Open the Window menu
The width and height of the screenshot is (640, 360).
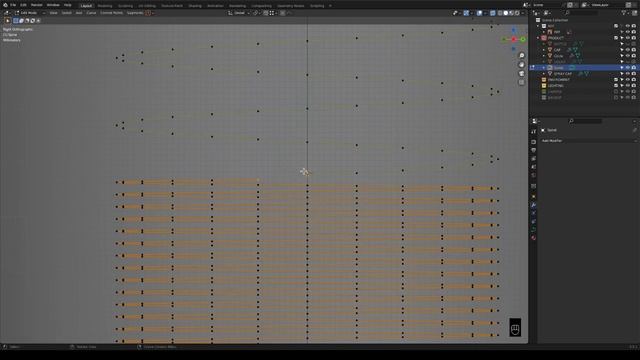point(53,5)
